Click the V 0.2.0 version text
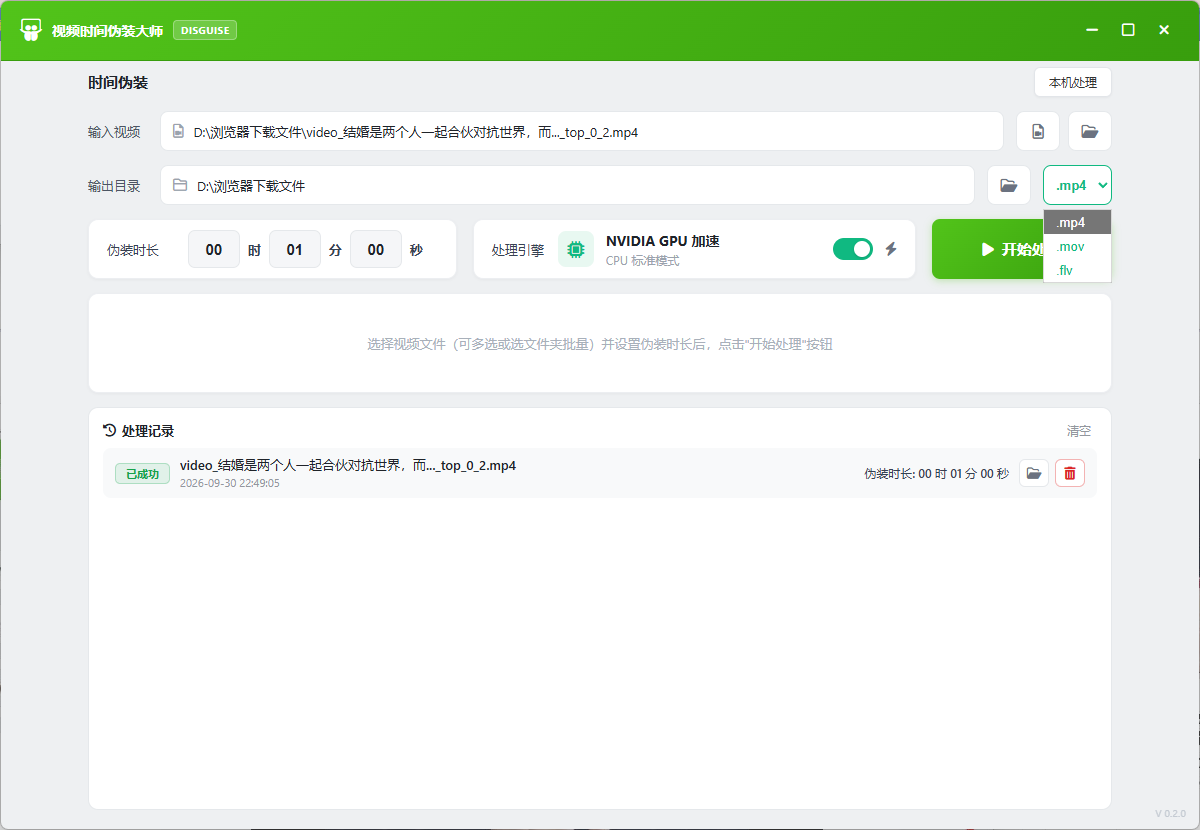The height and width of the screenshot is (830, 1200). (x=1170, y=813)
